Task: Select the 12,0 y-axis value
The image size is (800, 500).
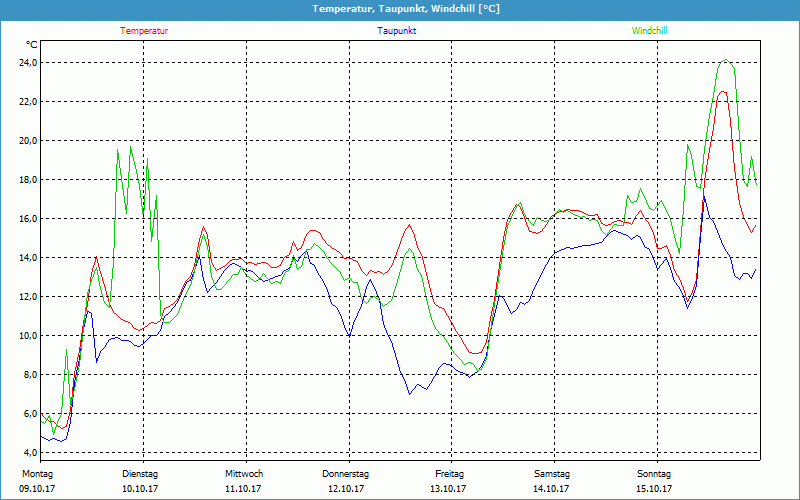Action: point(28,297)
